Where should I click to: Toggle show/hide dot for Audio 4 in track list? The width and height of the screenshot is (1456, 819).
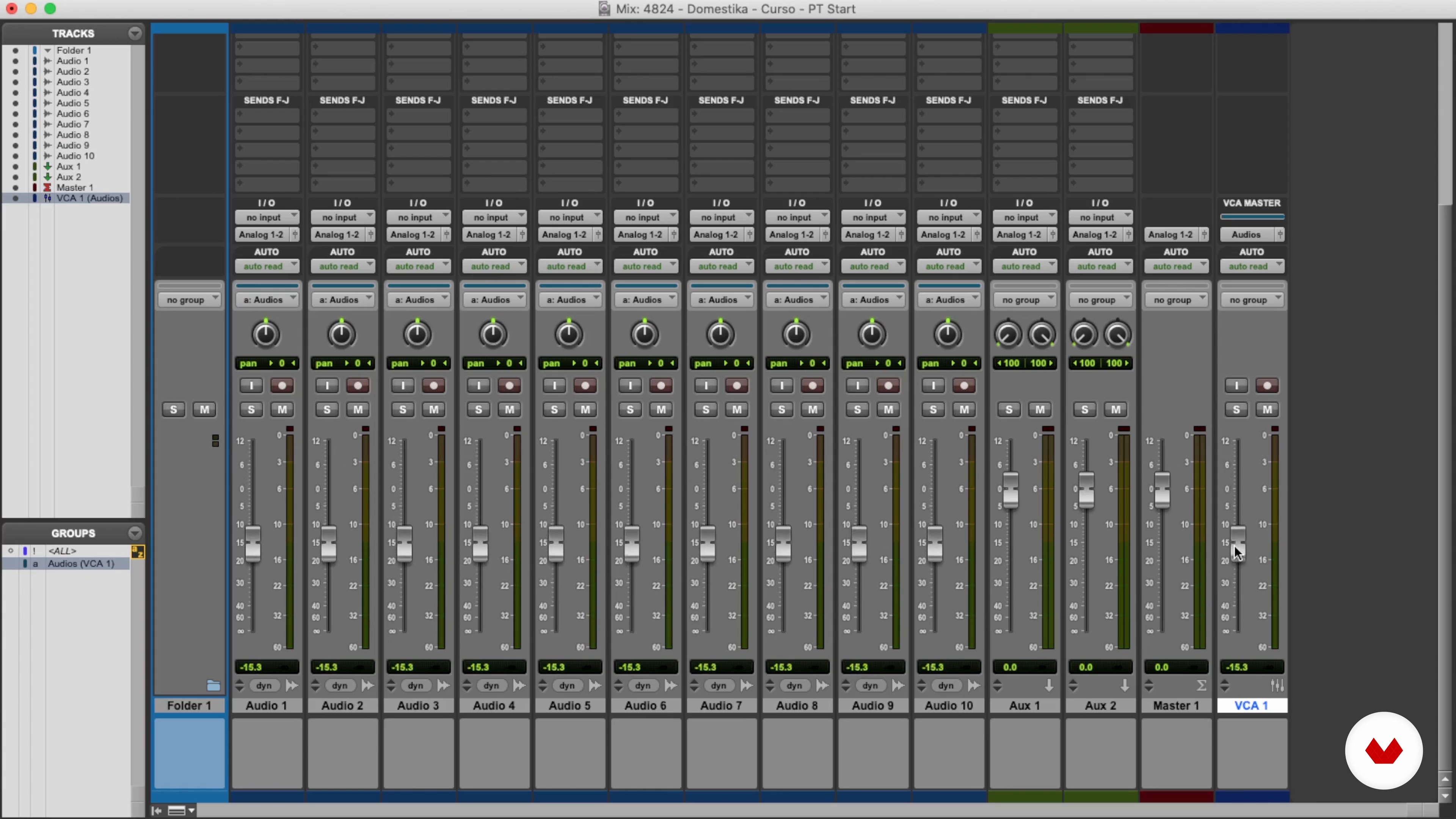(15, 93)
